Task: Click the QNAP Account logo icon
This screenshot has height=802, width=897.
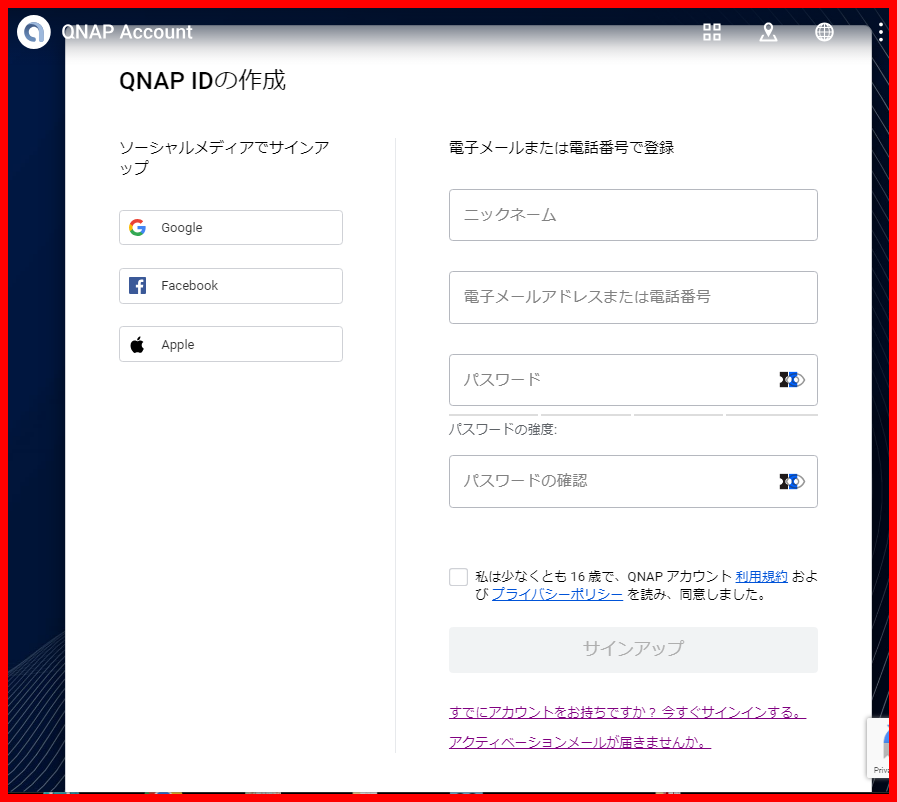Action: click(x=34, y=32)
